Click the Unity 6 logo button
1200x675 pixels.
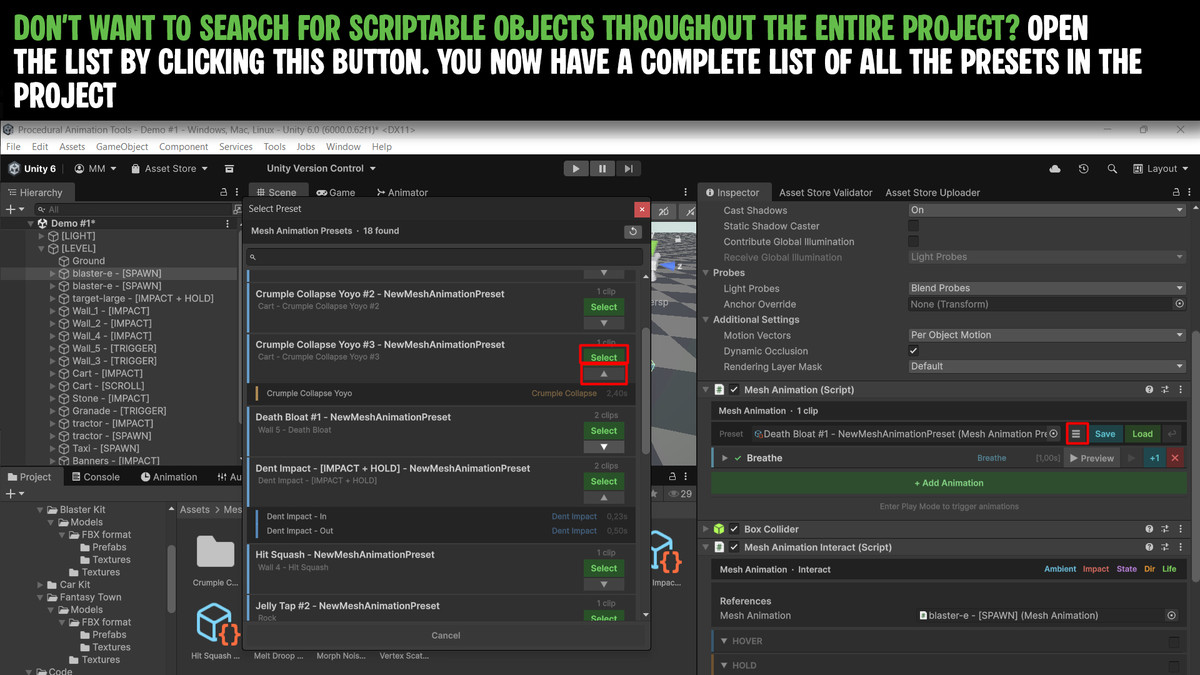pyautogui.click(x=33, y=169)
